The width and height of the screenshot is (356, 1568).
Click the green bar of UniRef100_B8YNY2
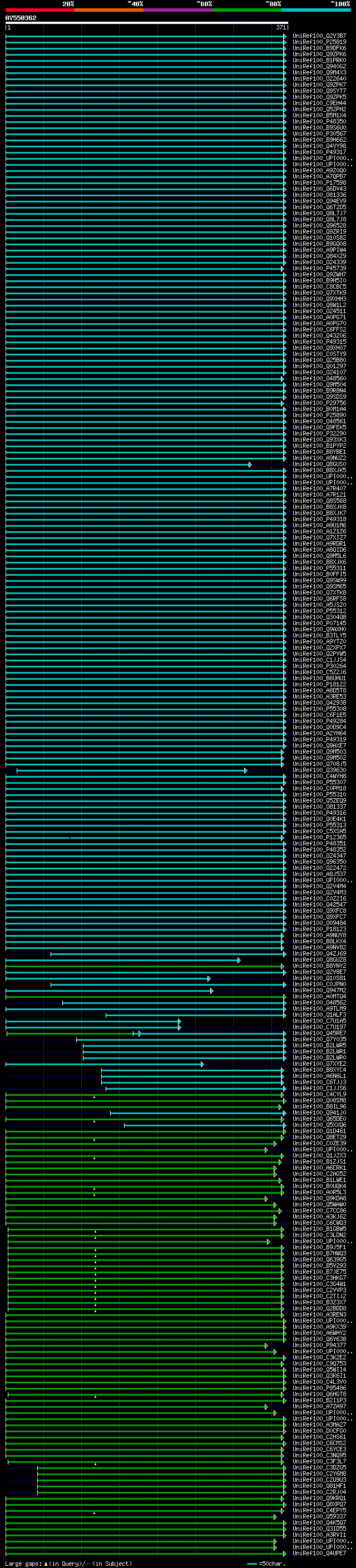pos(145,966)
